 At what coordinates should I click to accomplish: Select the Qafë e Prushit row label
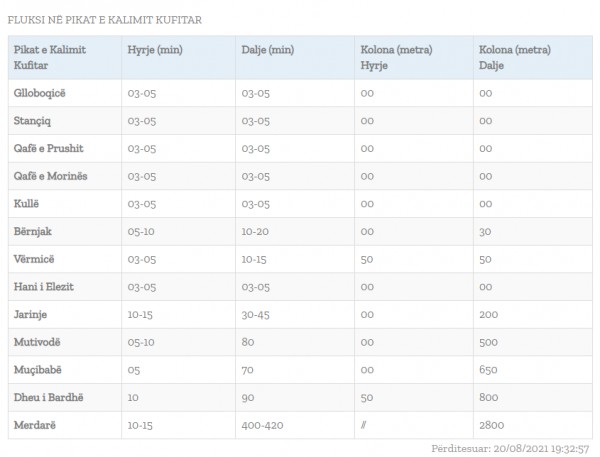pyautogui.click(x=49, y=149)
